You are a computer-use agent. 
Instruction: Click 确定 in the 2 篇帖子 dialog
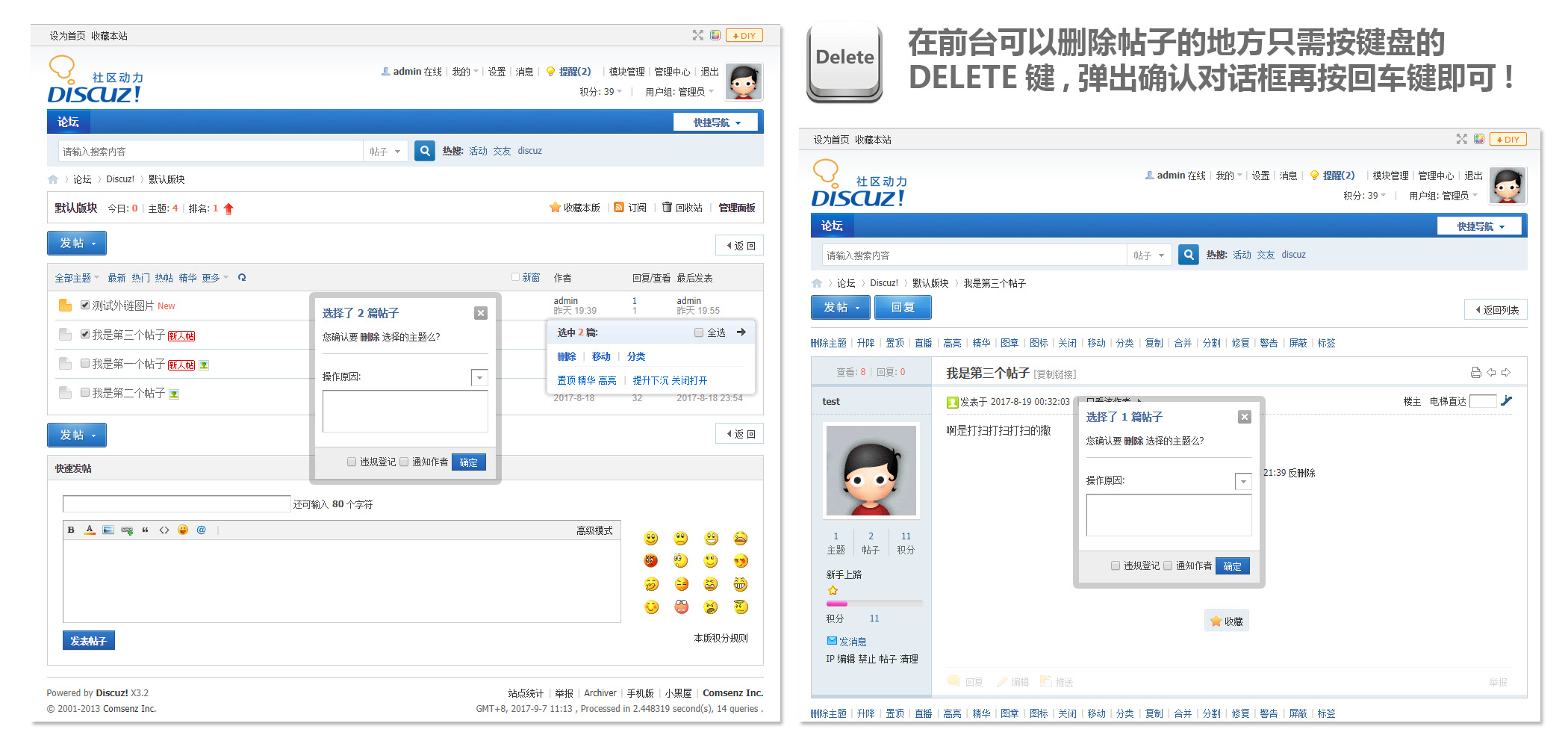[x=469, y=462]
